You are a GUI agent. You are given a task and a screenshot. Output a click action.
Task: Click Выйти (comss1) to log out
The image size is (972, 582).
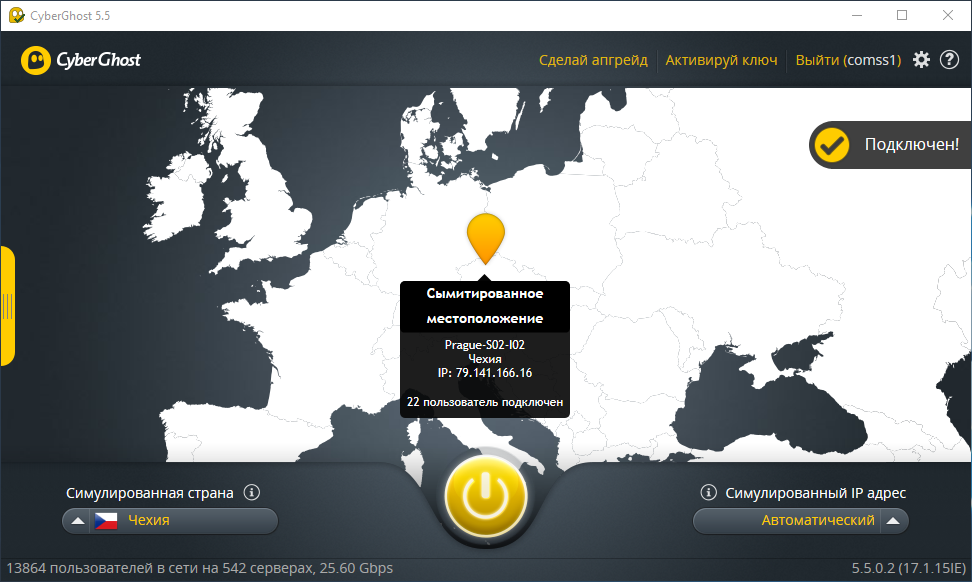pyautogui.click(x=848, y=60)
